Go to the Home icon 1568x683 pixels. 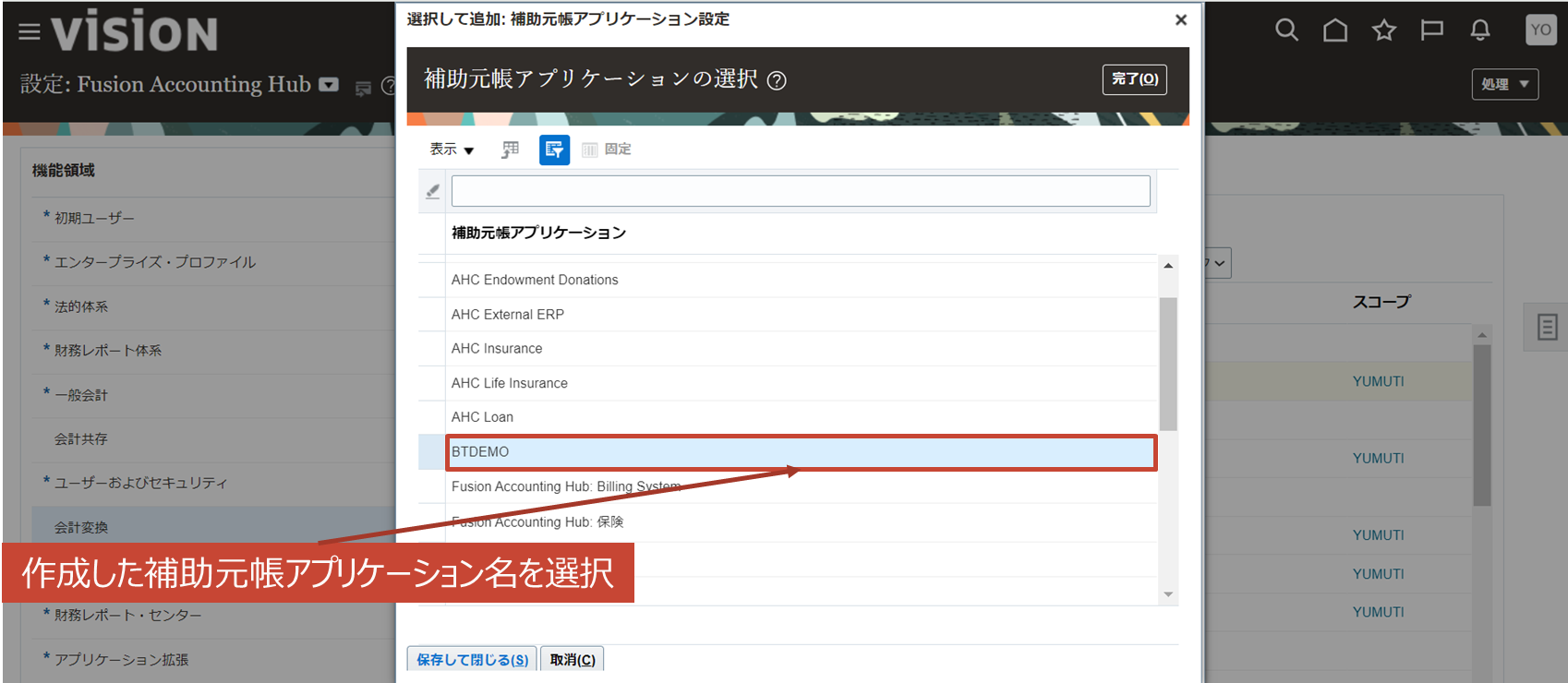[x=1335, y=30]
